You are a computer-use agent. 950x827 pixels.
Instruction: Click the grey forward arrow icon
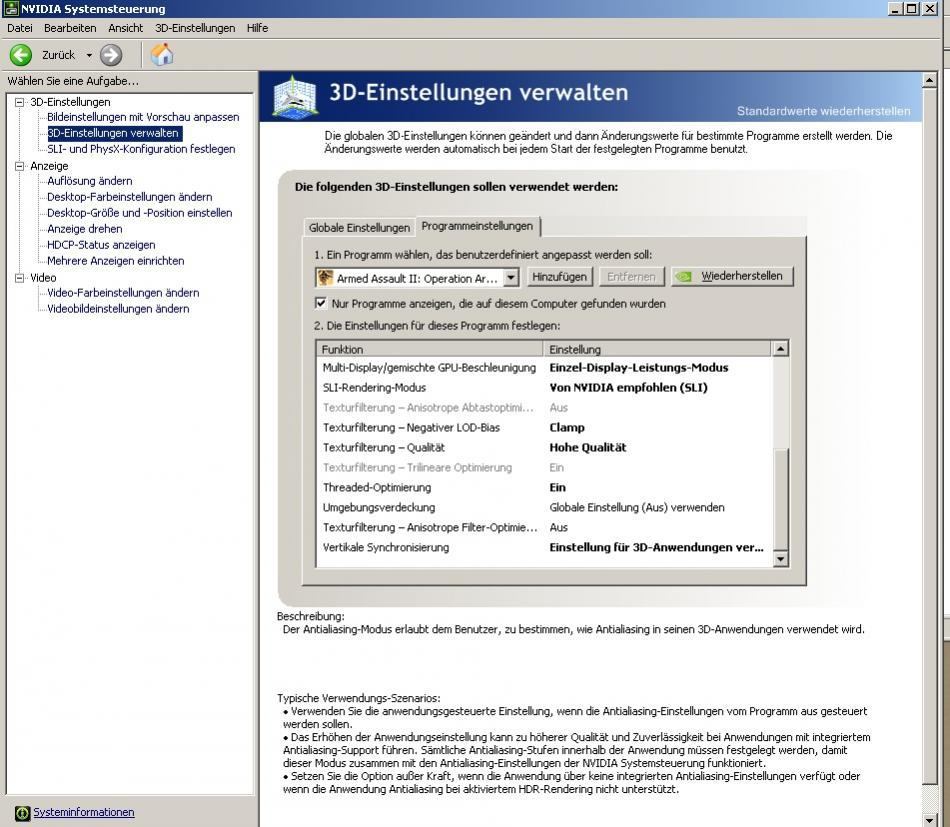pyautogui.click(x=111, y=55)
